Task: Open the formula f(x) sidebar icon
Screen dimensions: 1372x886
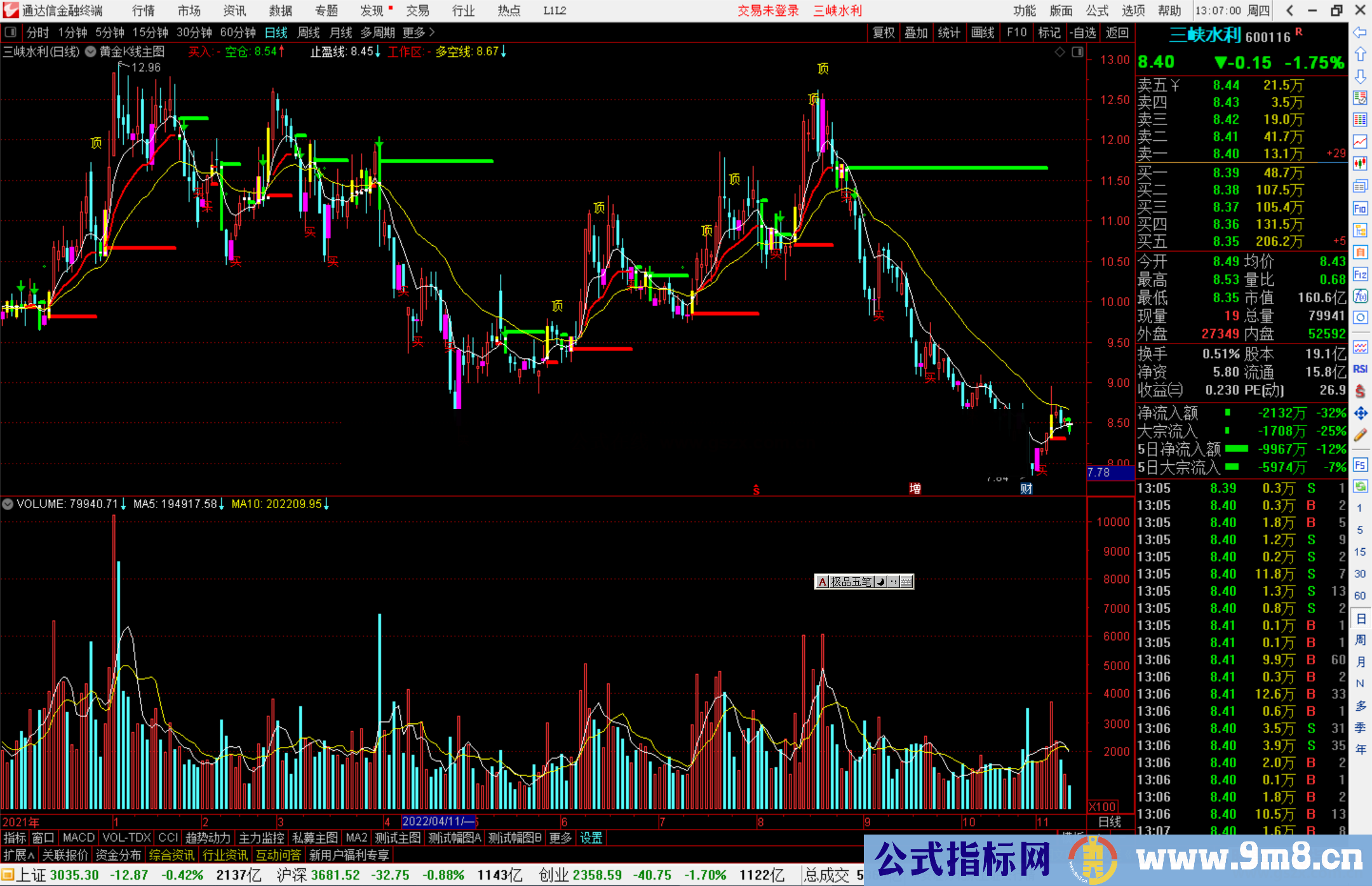Action: coord(1360,297)
